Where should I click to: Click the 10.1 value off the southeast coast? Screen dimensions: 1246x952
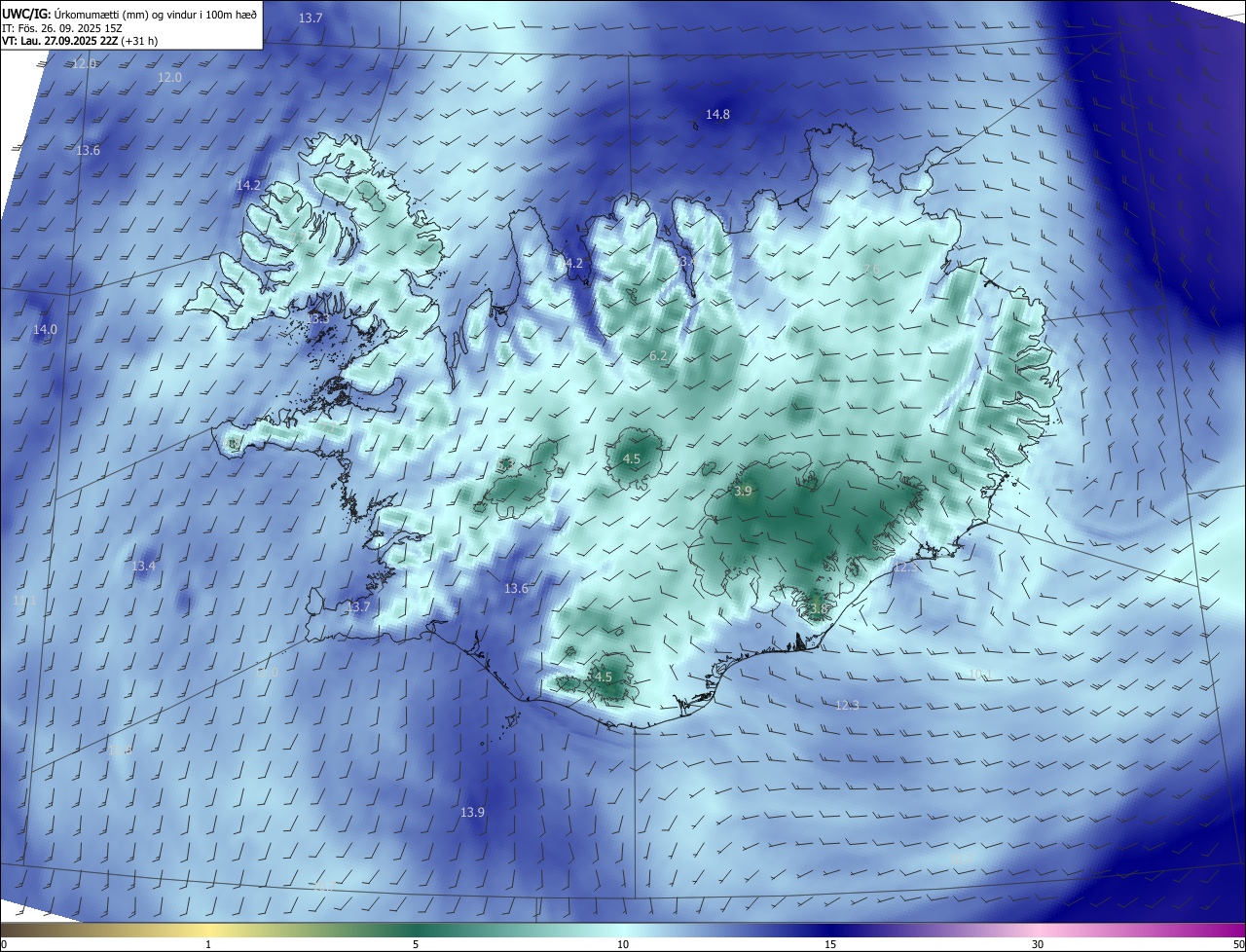tap(978, 674)
